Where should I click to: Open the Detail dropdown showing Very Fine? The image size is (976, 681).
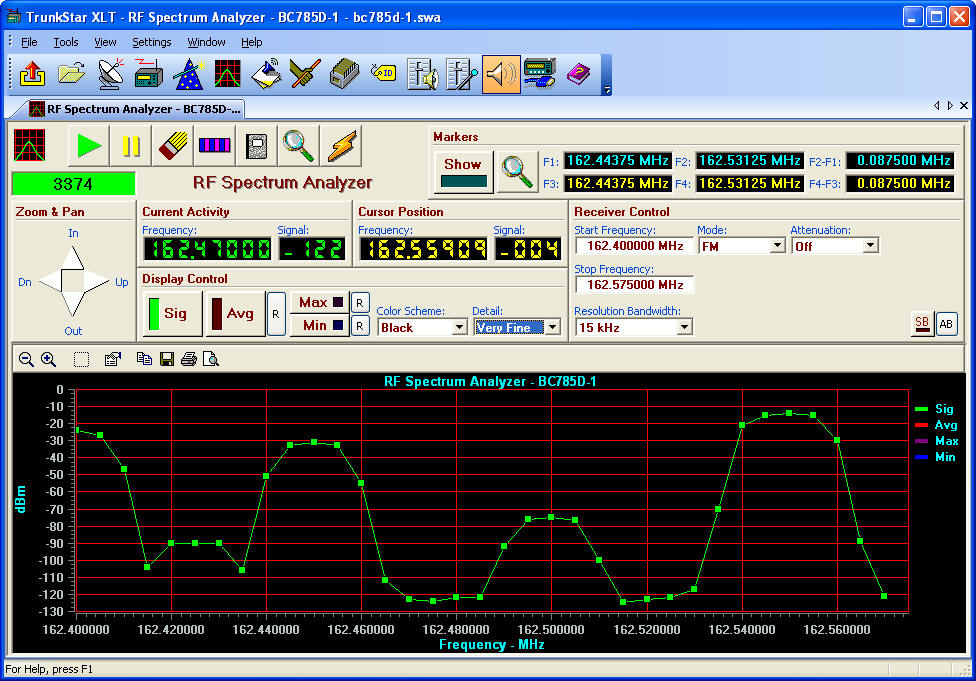(x=552, y=327)
